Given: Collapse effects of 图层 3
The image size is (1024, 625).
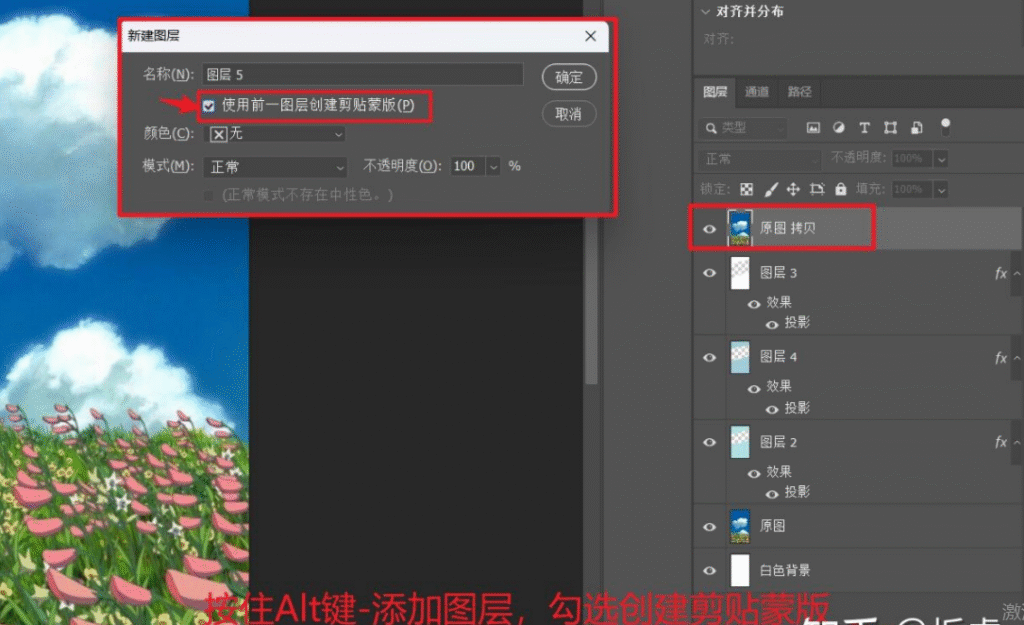Looking at the screenshot, I should click(x=1017, y=274).
